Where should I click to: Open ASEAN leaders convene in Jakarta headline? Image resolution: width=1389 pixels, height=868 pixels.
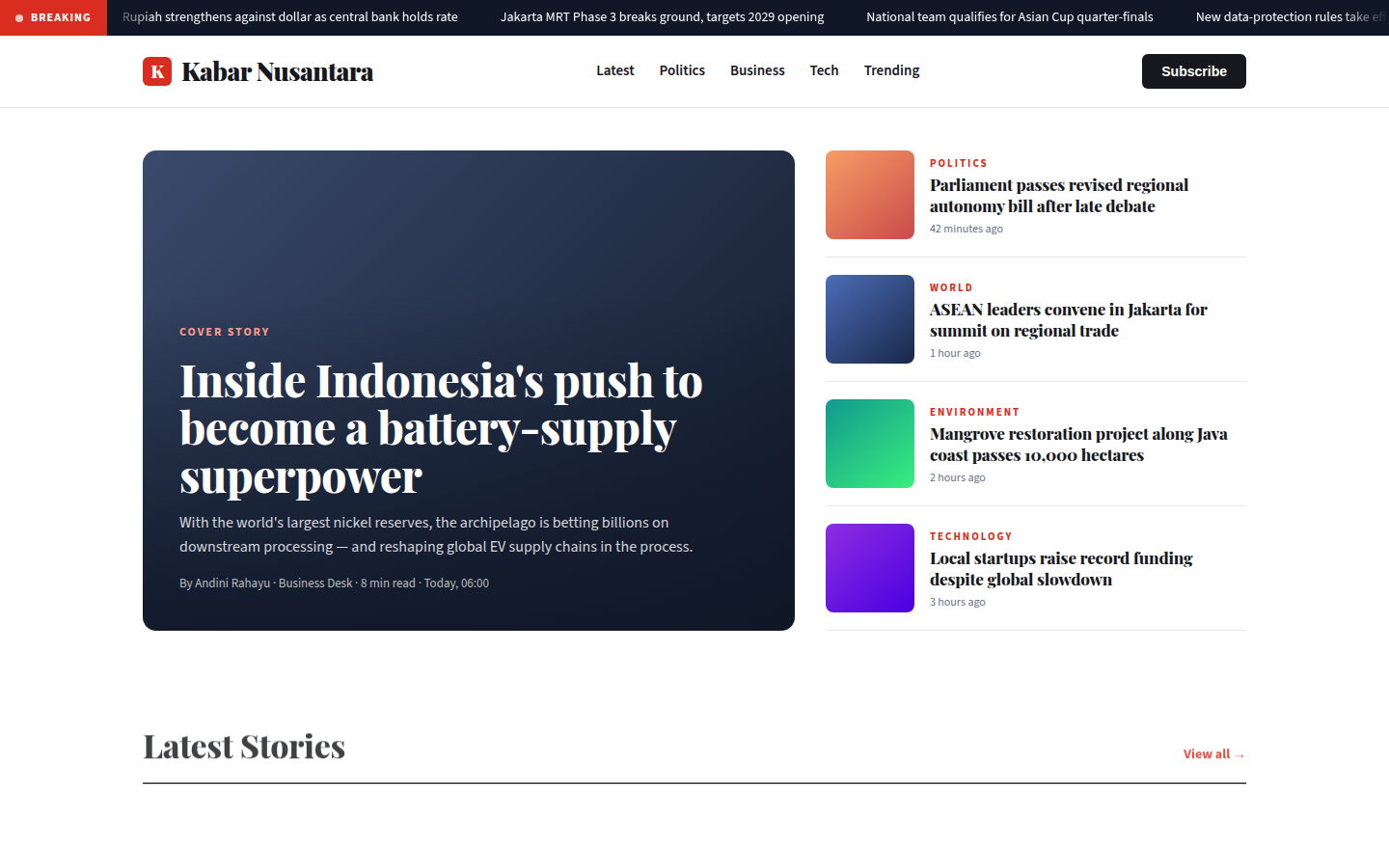(x=1069, y=320)
